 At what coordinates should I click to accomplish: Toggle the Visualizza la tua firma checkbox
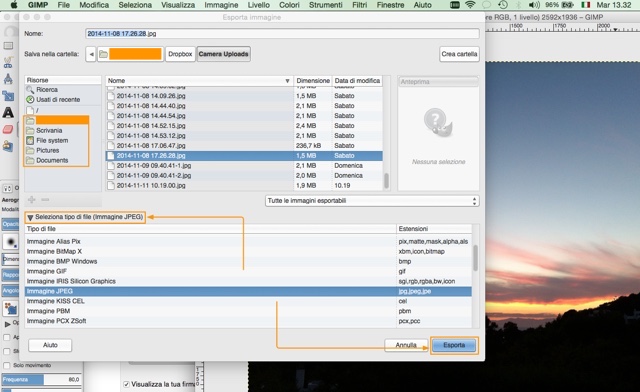click(127, 384)
